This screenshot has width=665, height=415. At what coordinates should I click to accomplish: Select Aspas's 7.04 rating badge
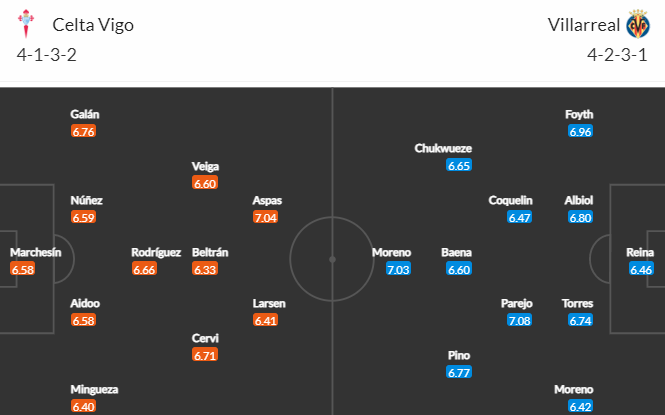[265, 217]
